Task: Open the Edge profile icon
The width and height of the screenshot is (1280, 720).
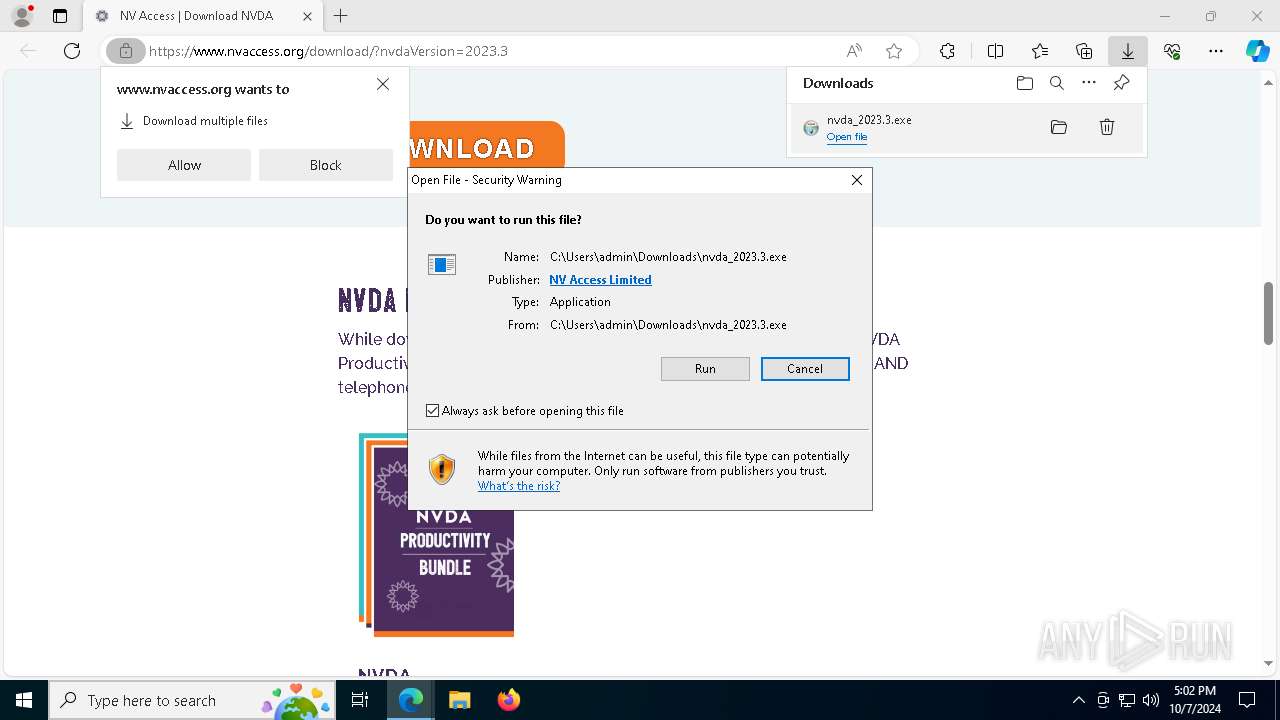Action: point(22,16)
